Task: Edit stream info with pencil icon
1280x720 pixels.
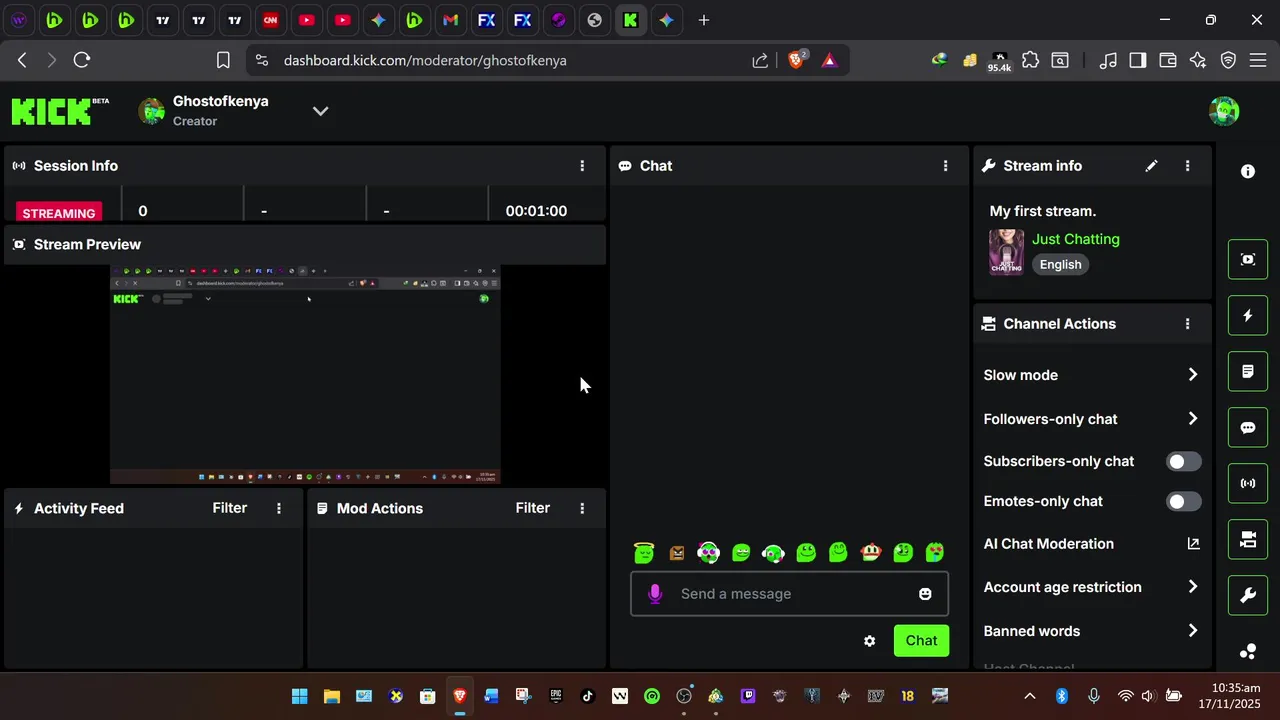Action: [x=1152, y=166]
